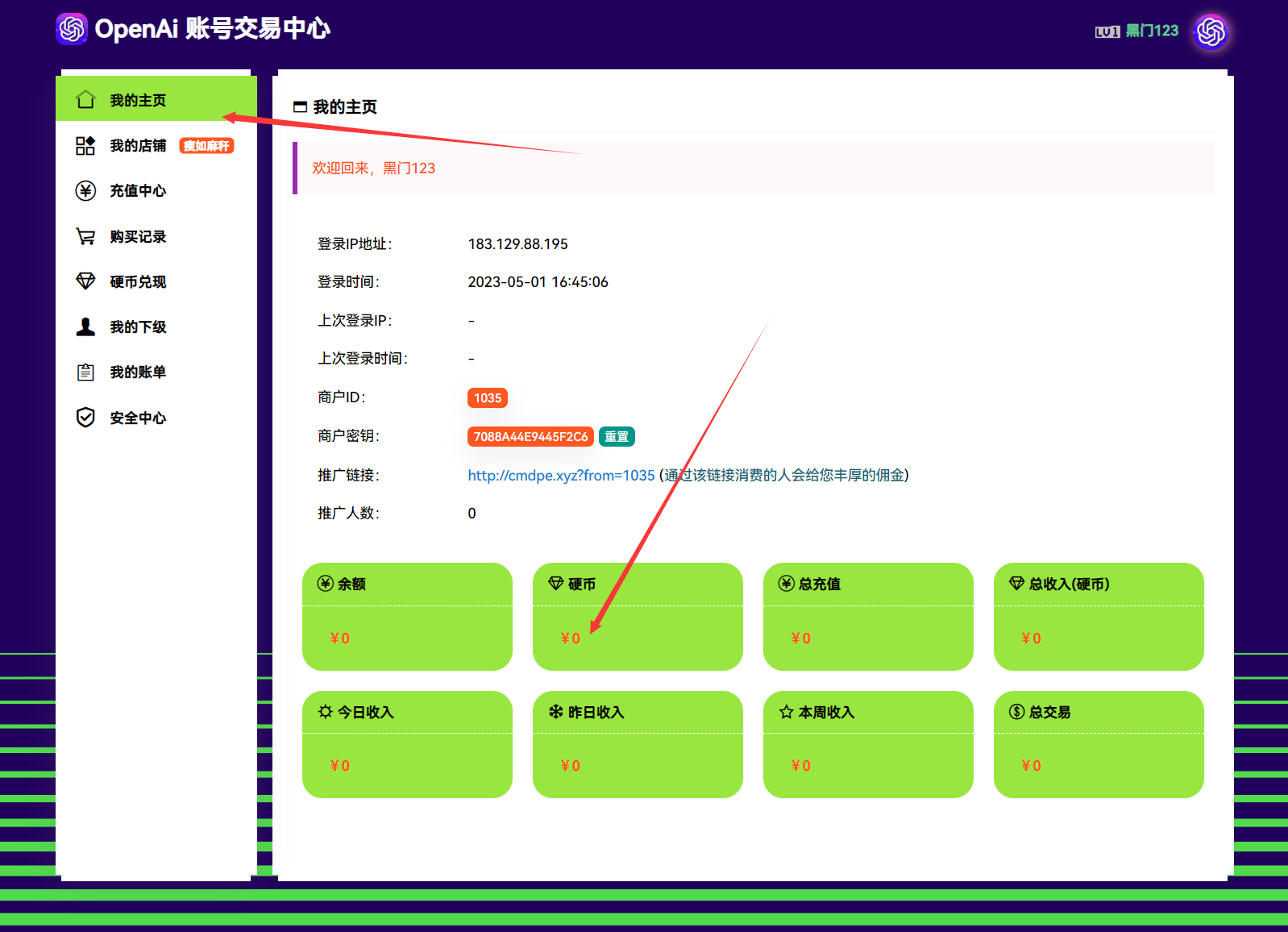Screen dimensions: 1288x932
Task: Open the 我的主页 menu item
Action: [156, 100]
